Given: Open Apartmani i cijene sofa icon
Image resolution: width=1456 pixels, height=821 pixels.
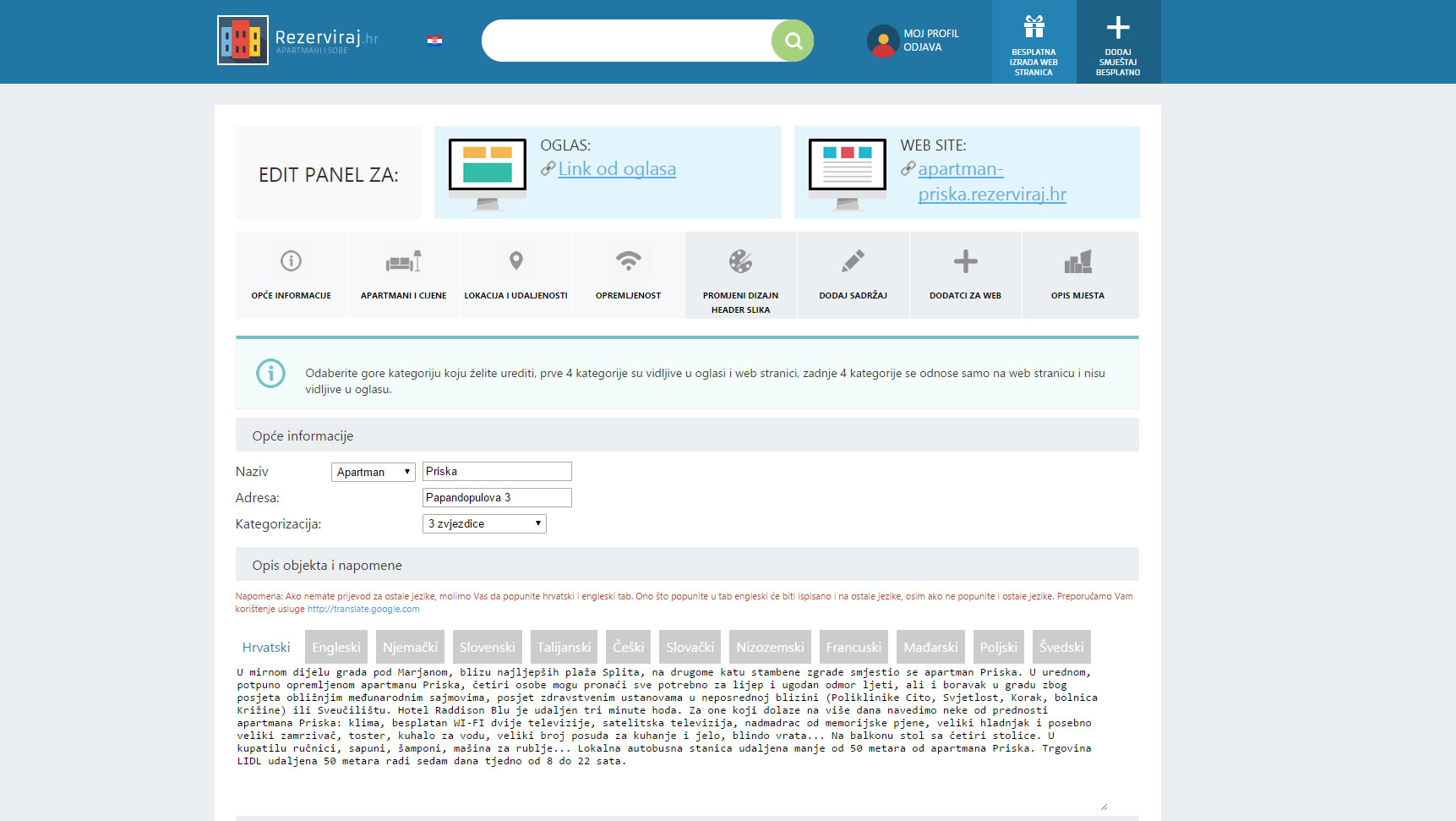Looking at the screenshot, I should tap(403, 261).
